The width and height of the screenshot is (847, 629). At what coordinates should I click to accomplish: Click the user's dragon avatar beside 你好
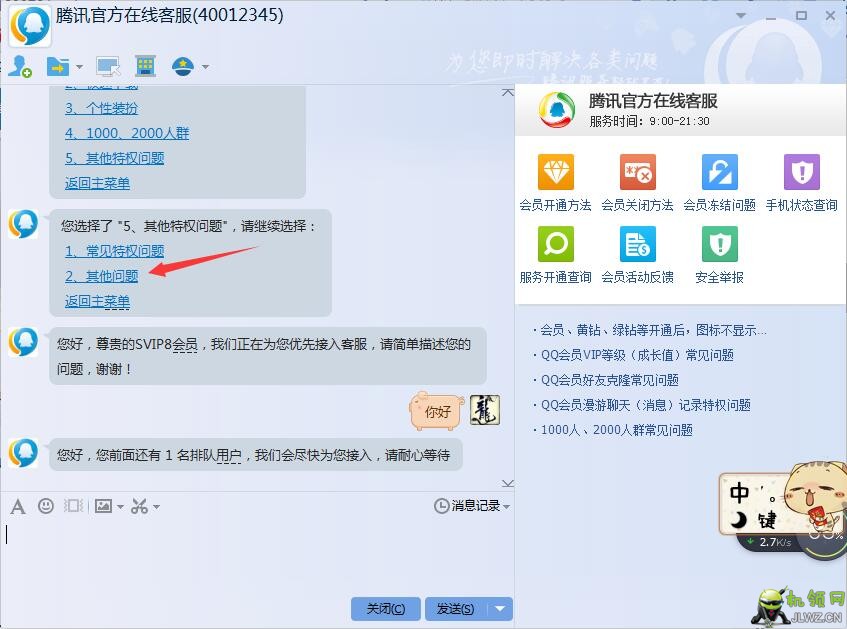click(x=485, y=410)
